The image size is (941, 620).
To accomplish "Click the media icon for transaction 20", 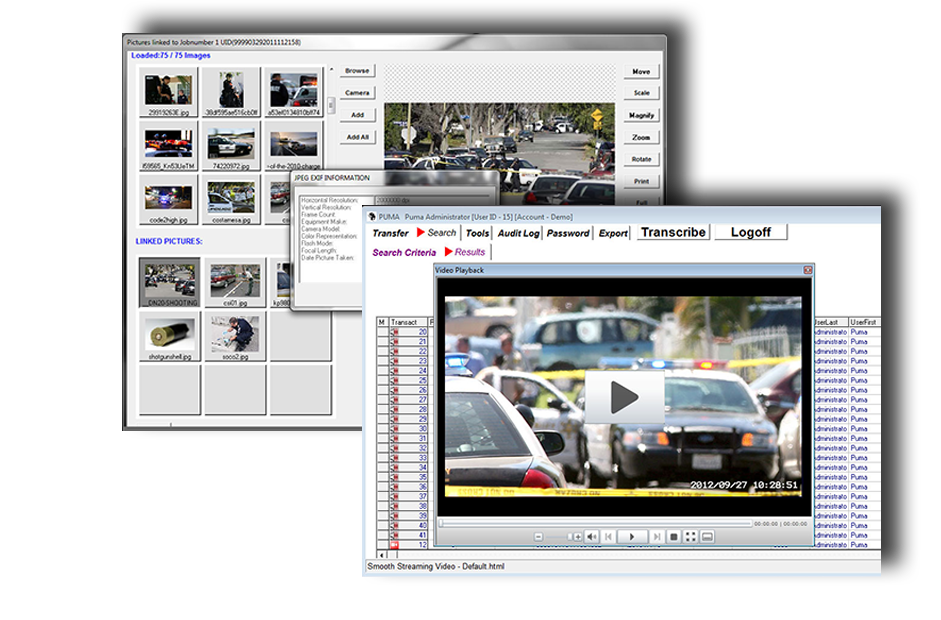I will pyautogui.click(x=395, y=332).
